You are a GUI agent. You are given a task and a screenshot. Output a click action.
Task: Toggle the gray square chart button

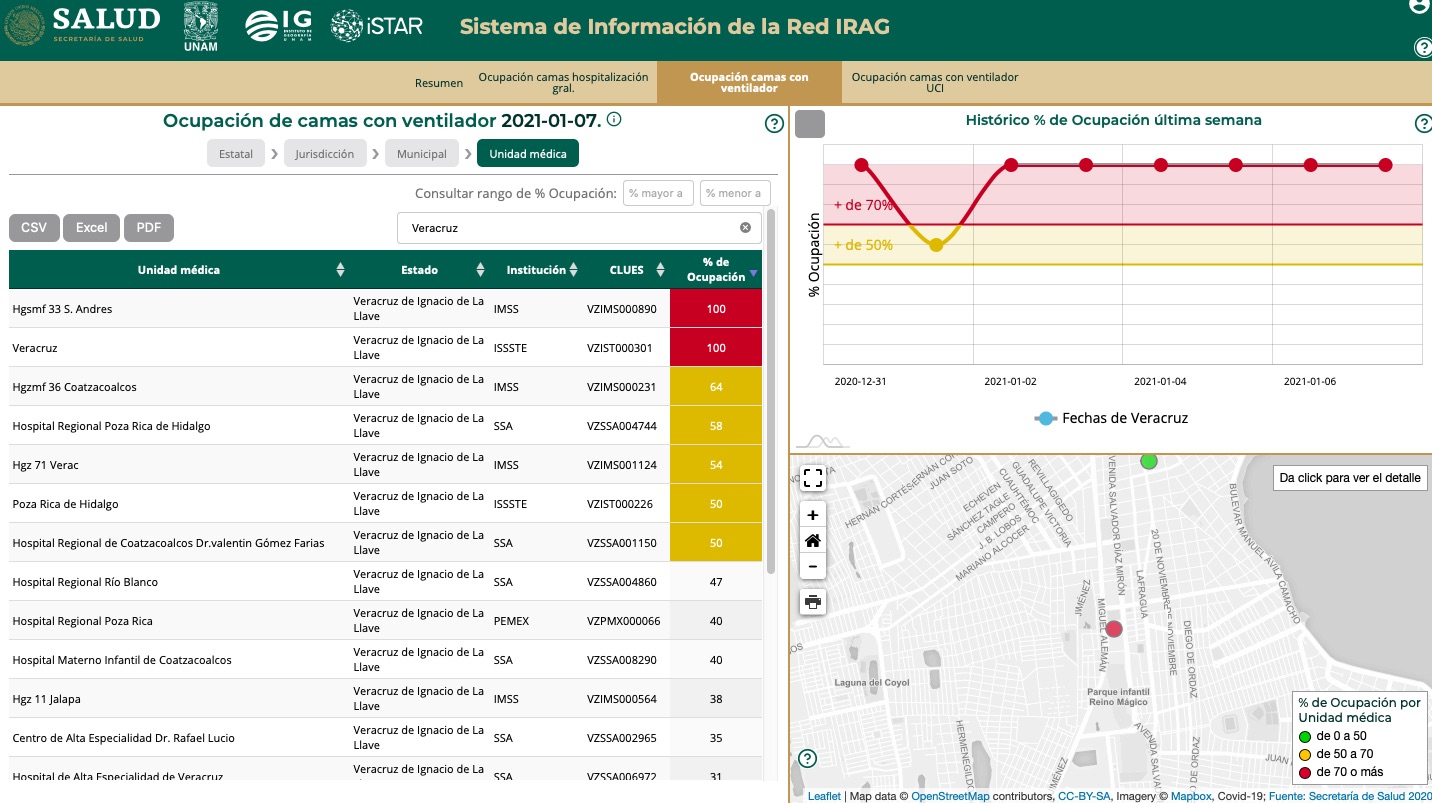[810, 124]
